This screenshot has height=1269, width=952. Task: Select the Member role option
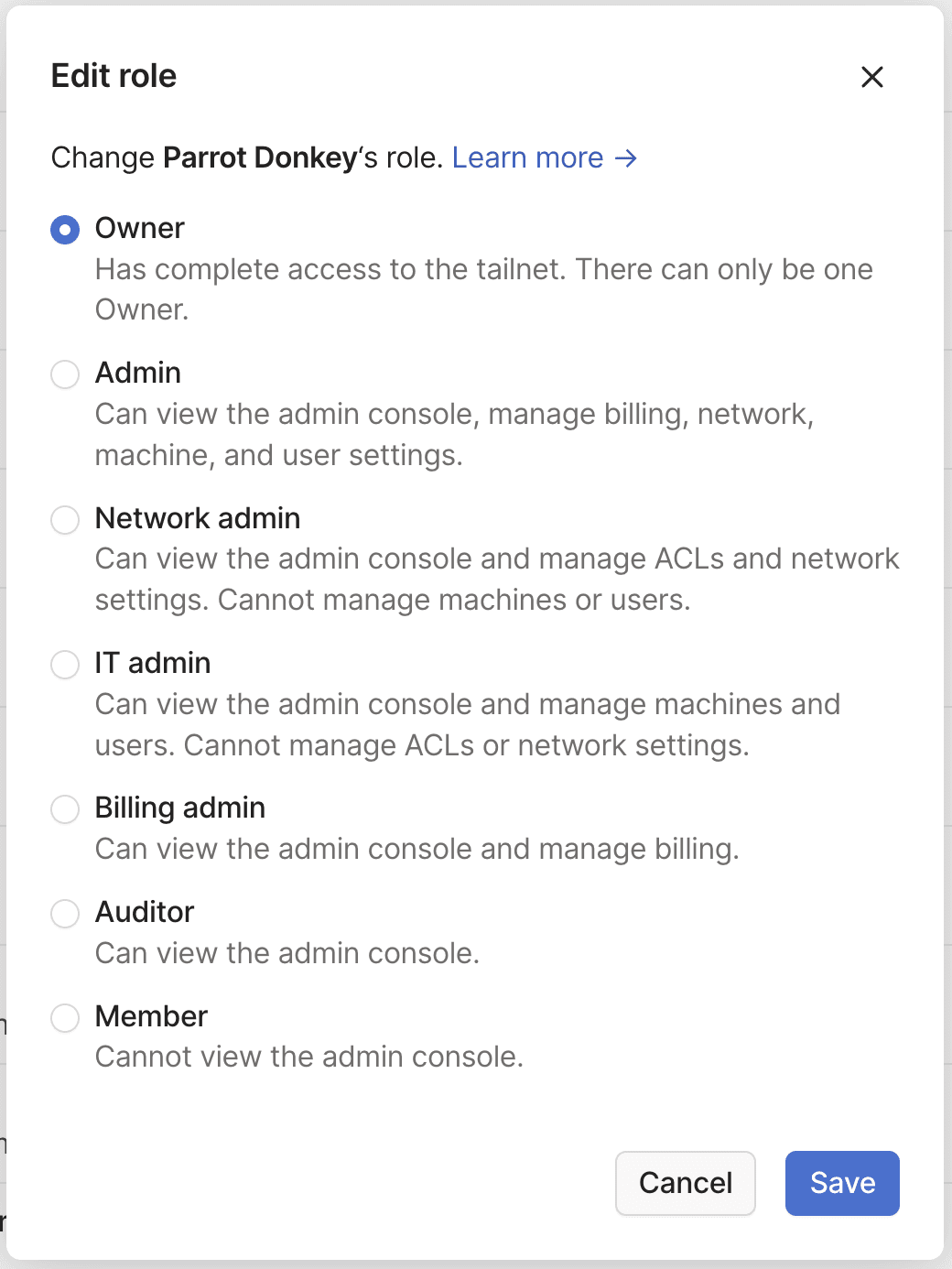tap(65, 1017)
